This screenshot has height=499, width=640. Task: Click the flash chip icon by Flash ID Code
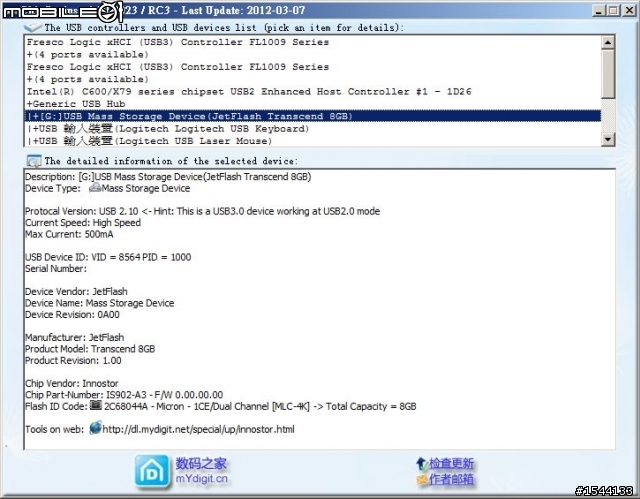tap(96, 405)
